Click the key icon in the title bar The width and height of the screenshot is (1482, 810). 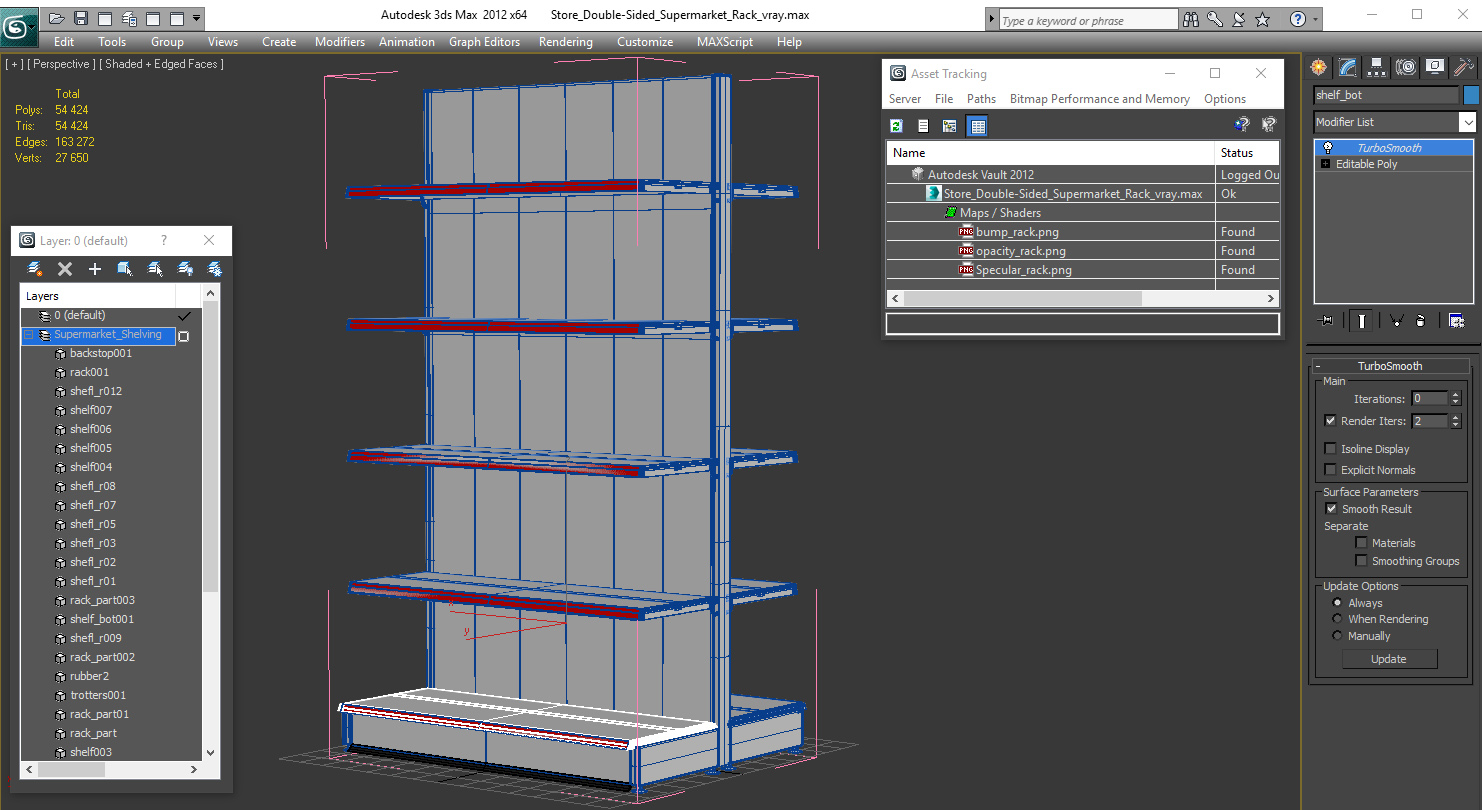(x=1215, y=19)
